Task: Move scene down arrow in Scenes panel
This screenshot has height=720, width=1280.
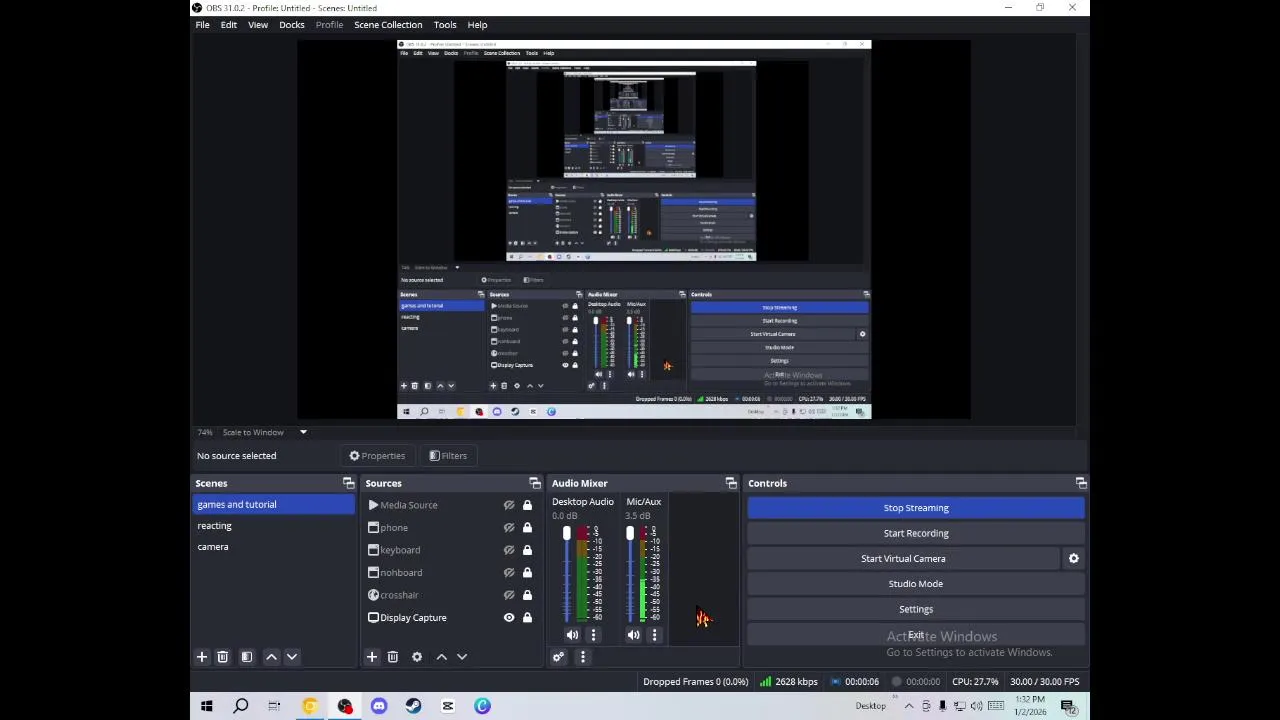Action: (292, 657)
